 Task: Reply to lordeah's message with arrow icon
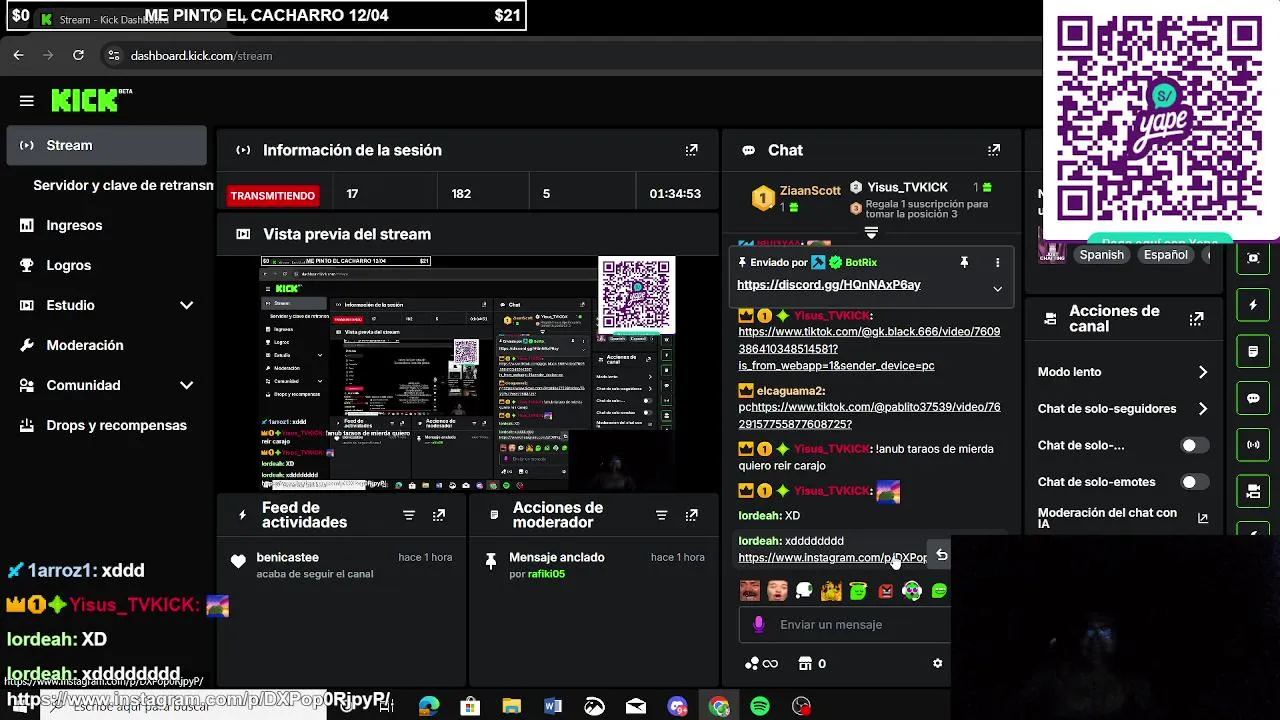(941, 555)
